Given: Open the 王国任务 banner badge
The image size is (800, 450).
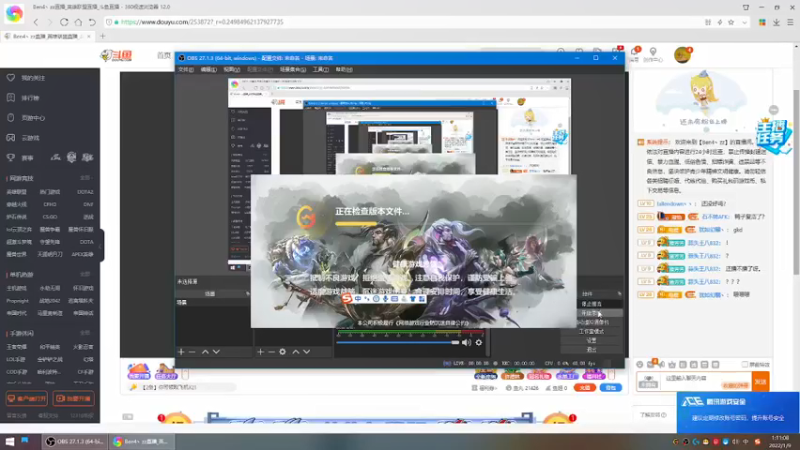Looking at the screenshot, I should (772, 135).
